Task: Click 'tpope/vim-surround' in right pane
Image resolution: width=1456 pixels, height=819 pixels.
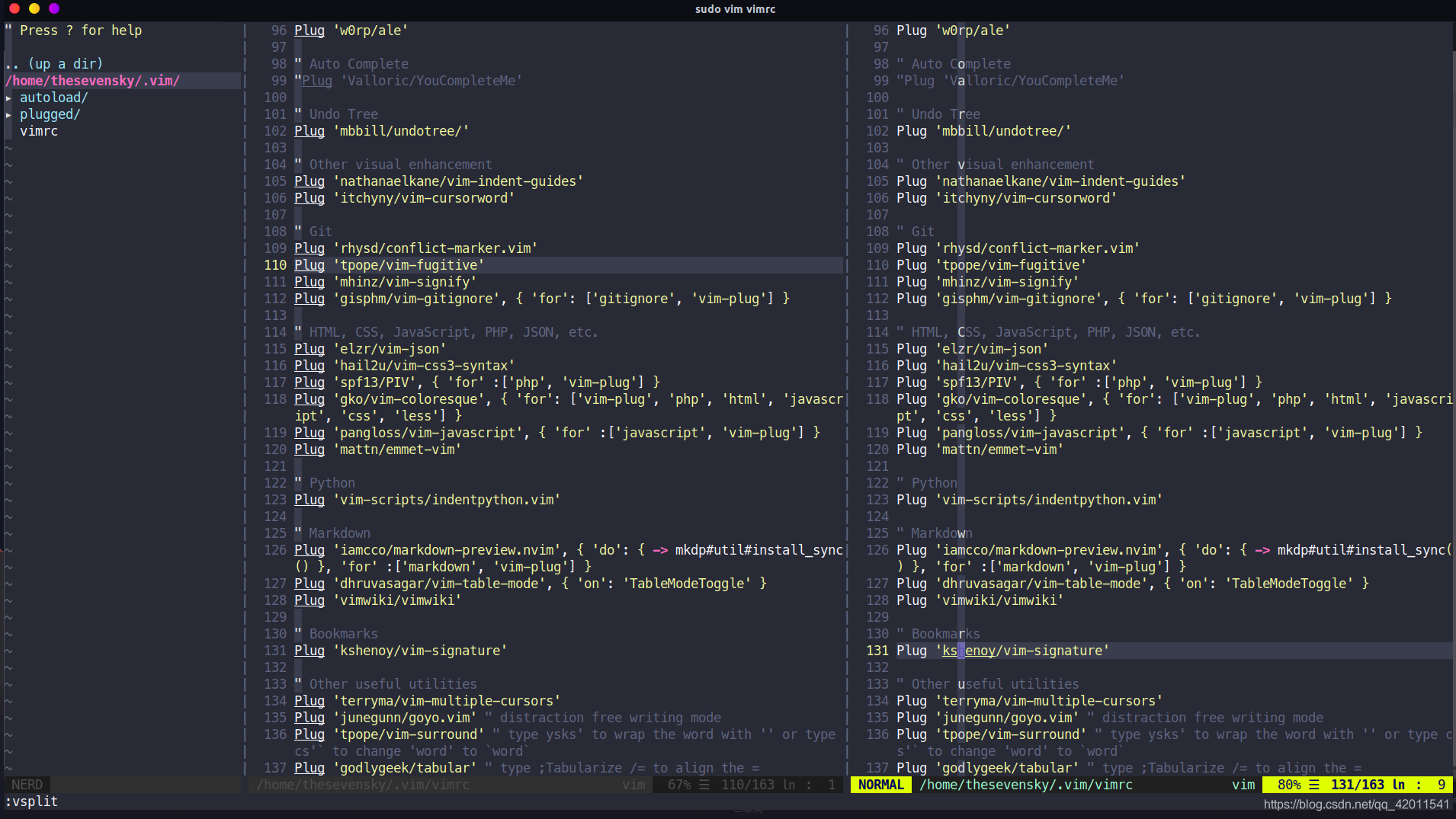Action: coord(1011,734)
